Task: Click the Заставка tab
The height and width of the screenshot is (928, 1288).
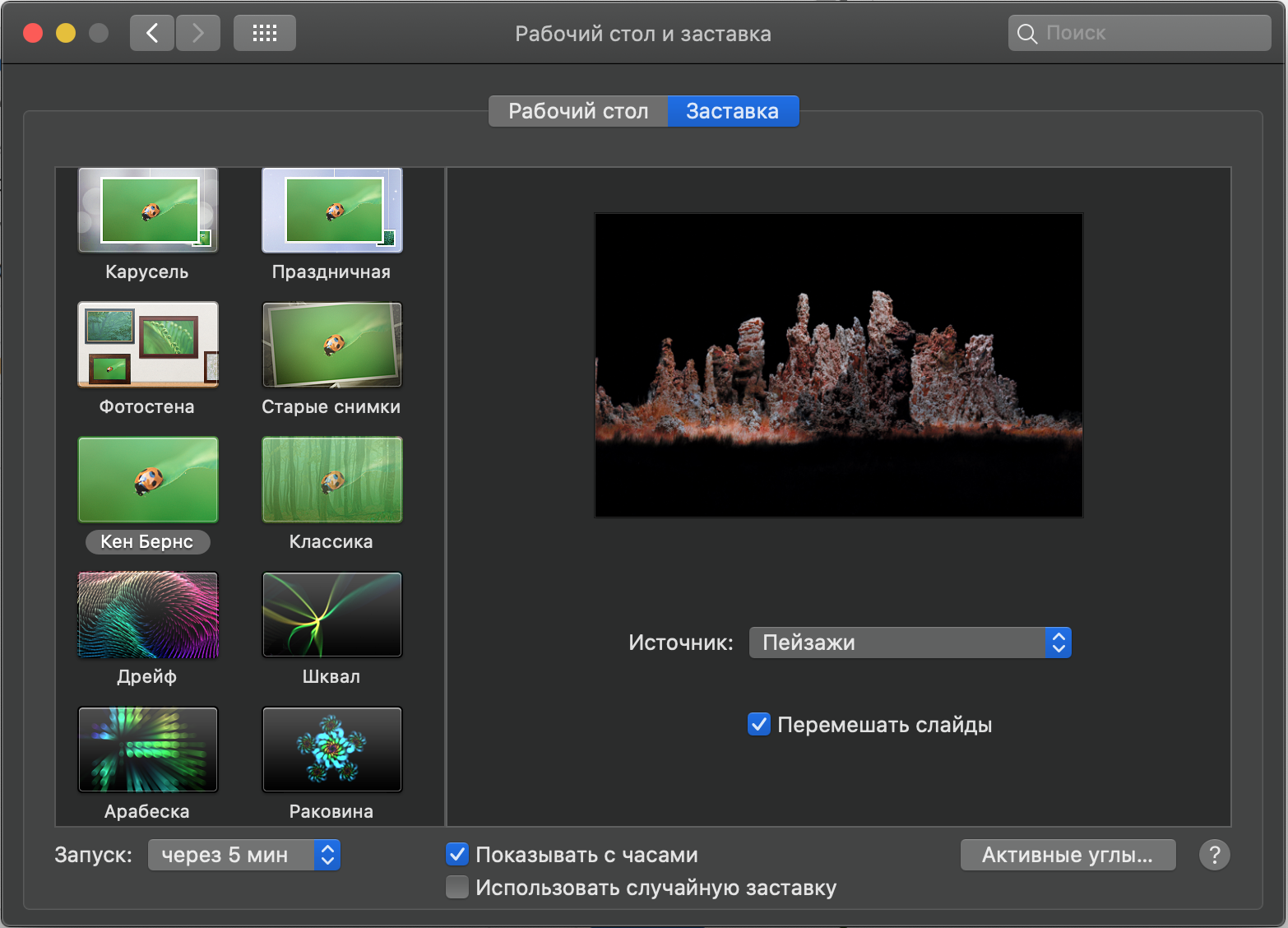Action: (x=732, y=111)
